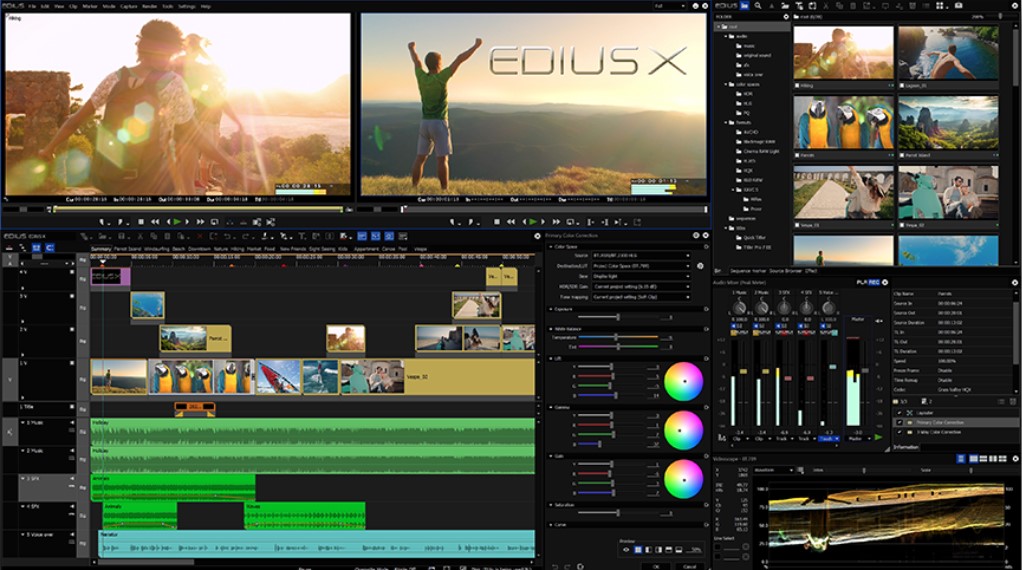
Task: Open the Tone mapping dropdown
Action: pos(641,297)
